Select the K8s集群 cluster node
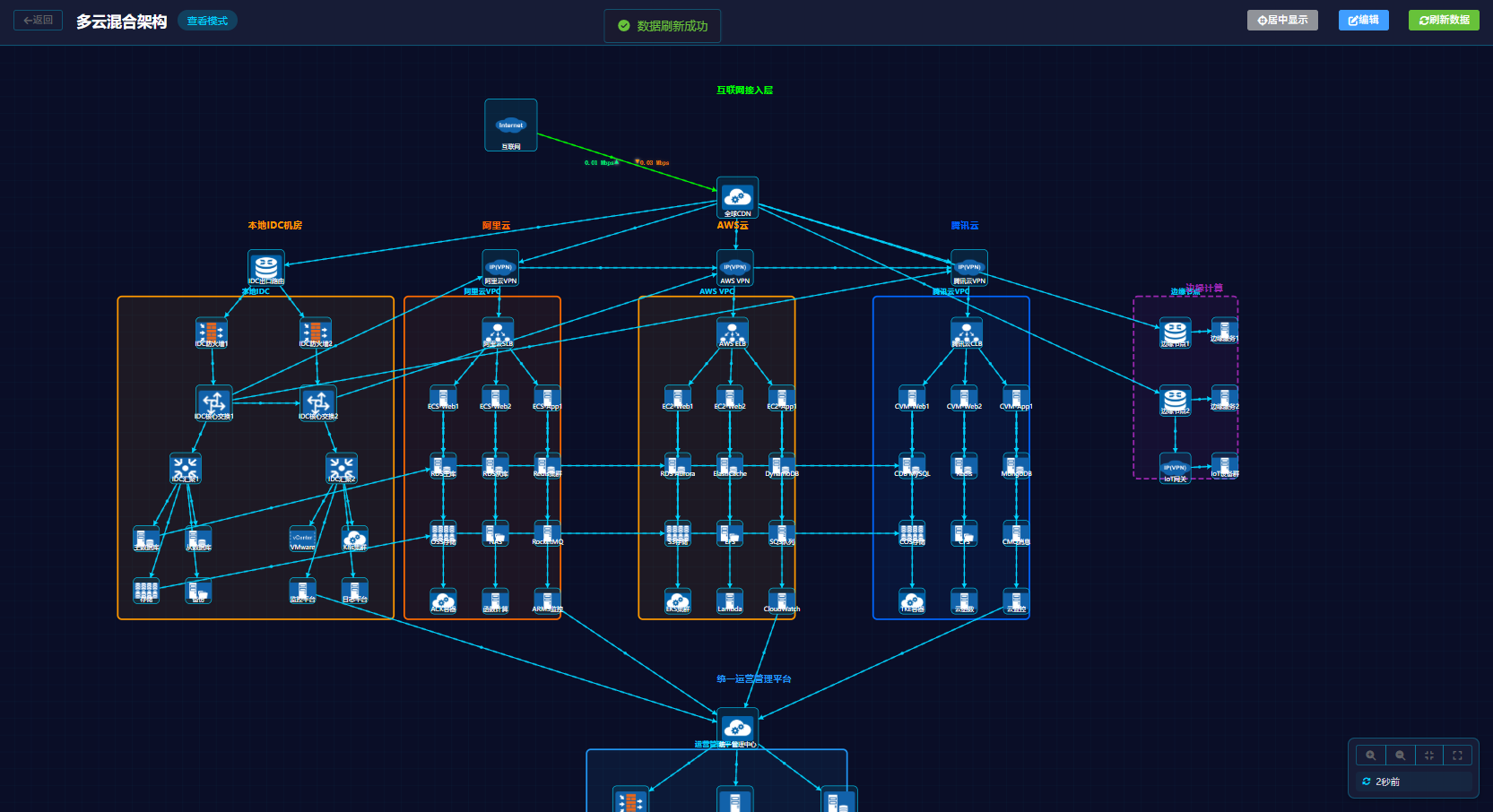1493x812 pixels. (355, 539)
